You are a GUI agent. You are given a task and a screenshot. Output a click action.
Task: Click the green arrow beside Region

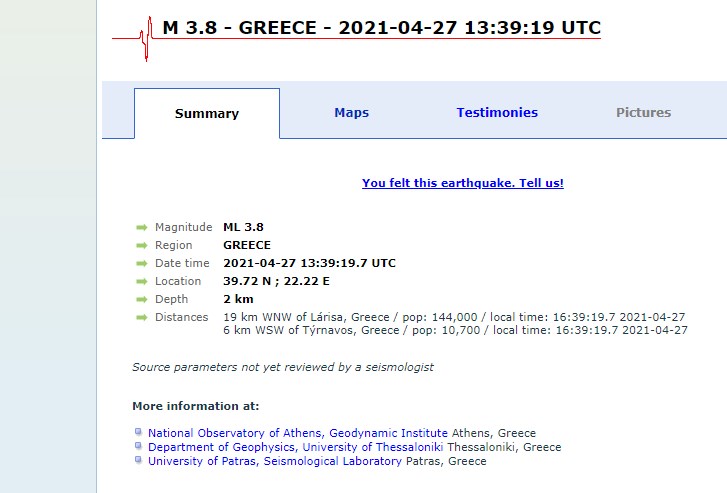point(141,246)
